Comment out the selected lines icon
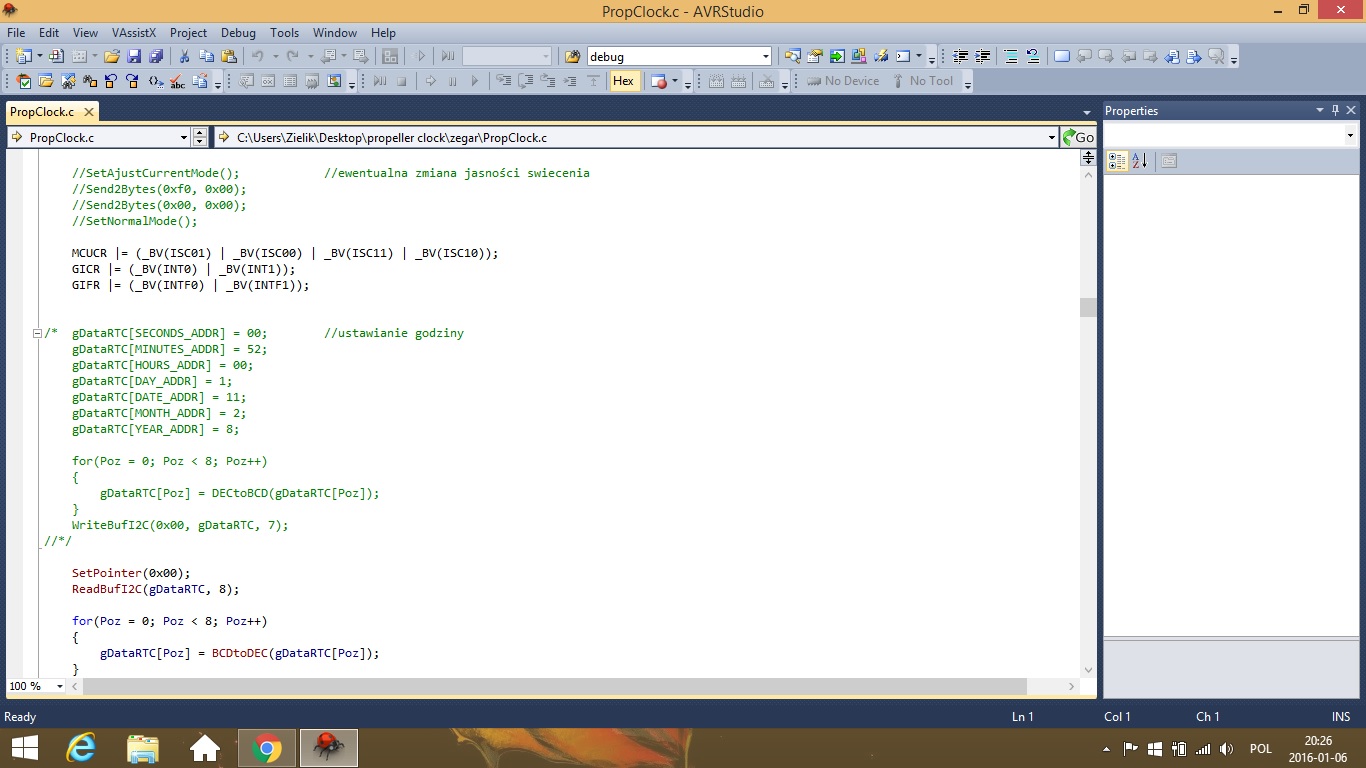 point(1011,56)
